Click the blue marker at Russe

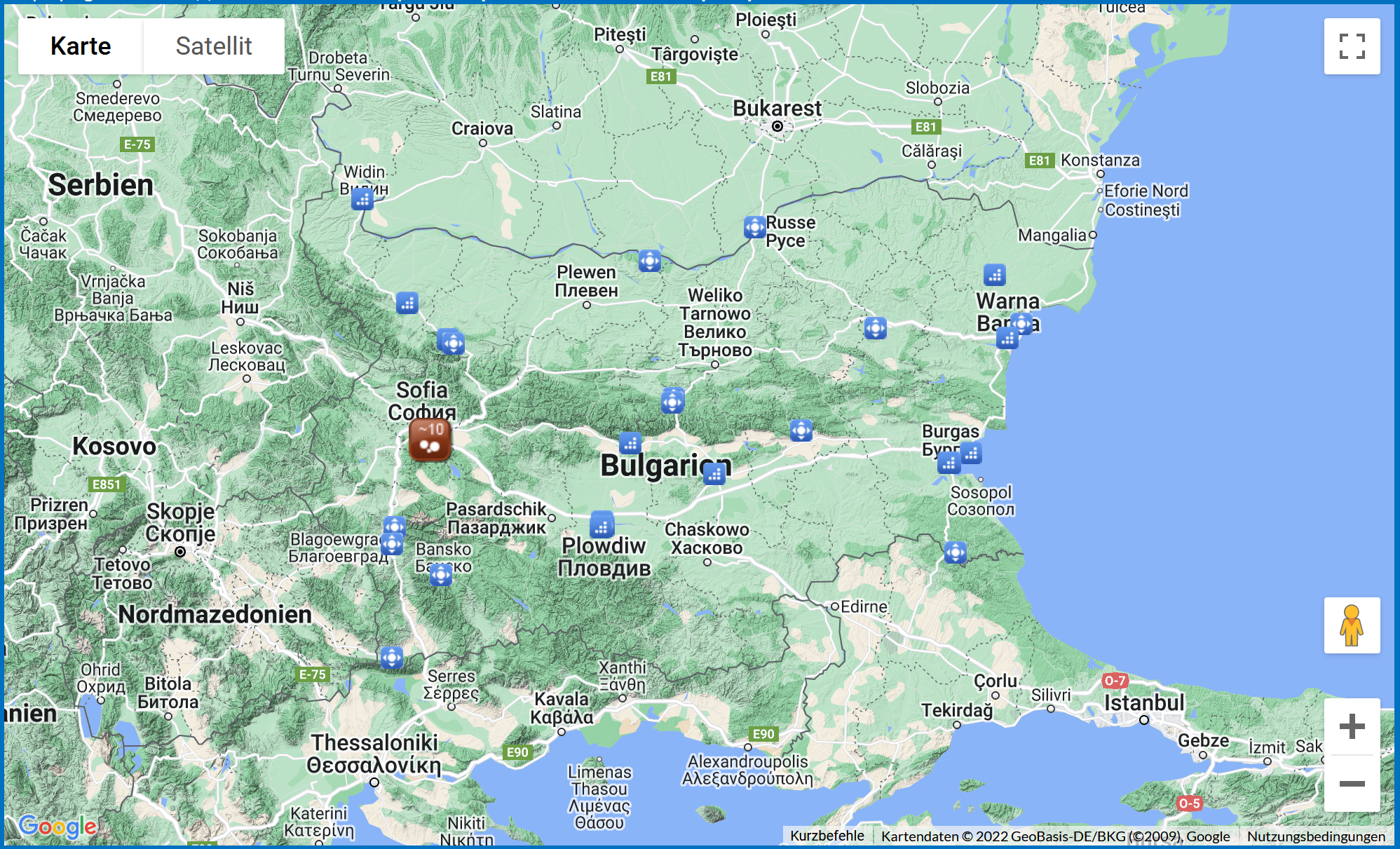[x=754, y=227]
